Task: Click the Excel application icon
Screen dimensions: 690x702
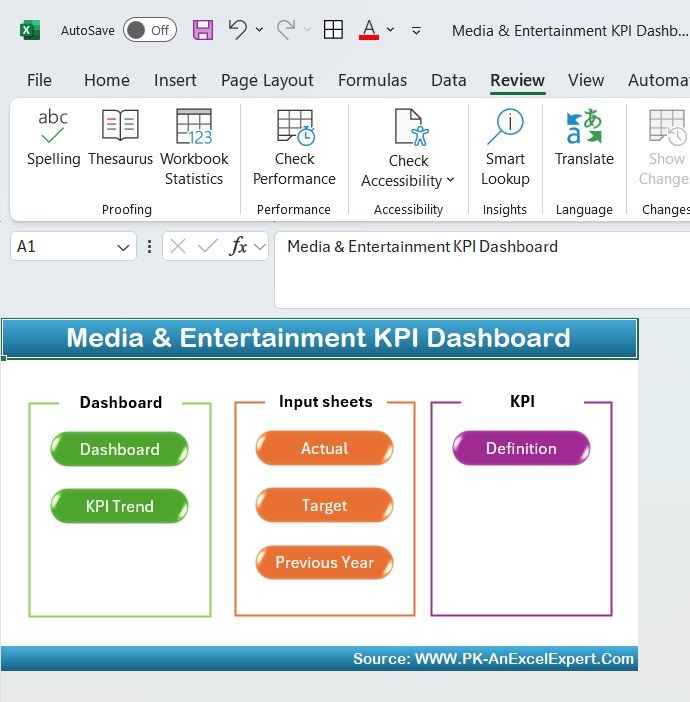Action: (x=30, y=30)
